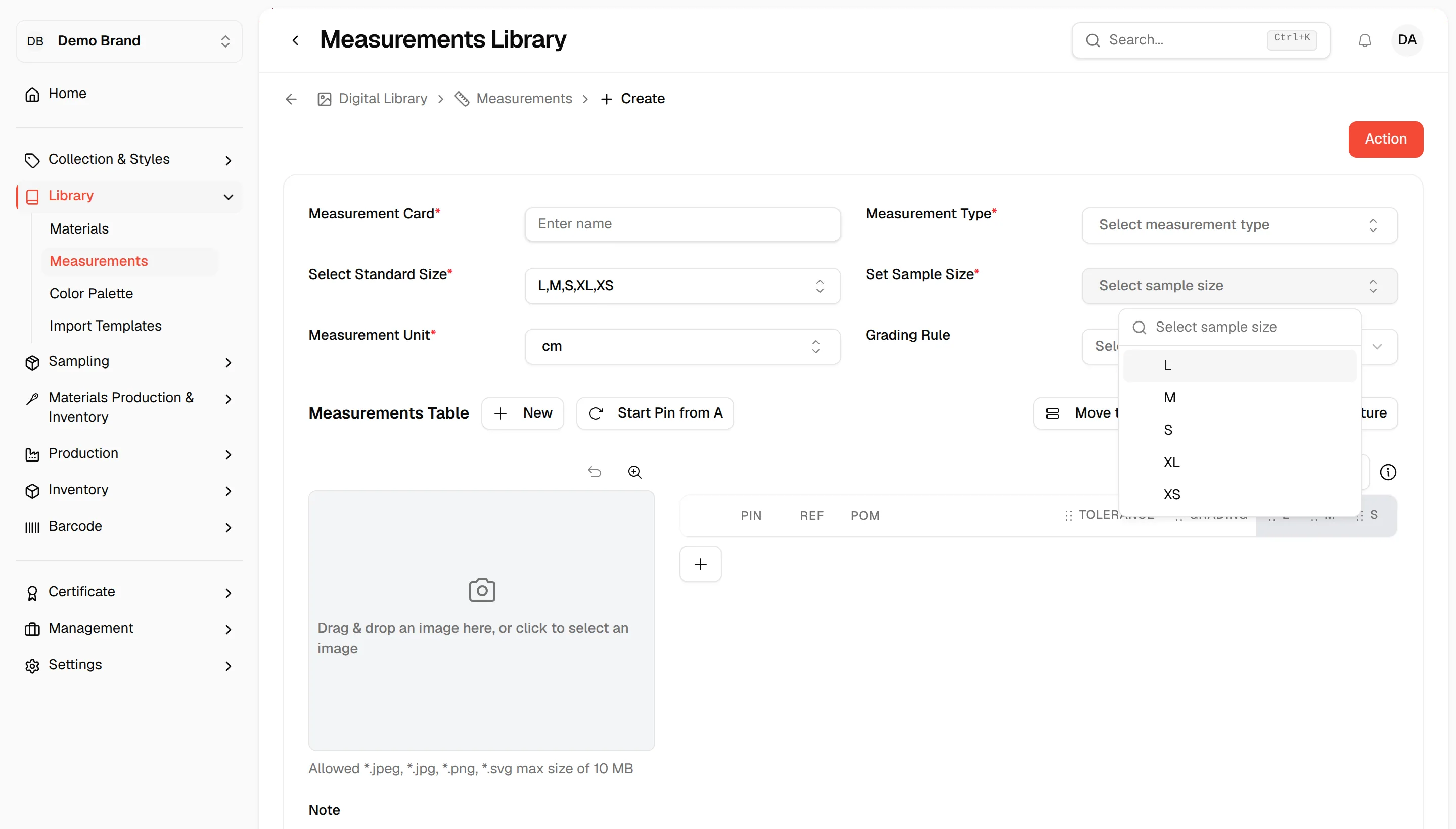Click the Certificate ribbon icon
The width and height of the screenshot is (1456, 829).
tap(32, 593)
